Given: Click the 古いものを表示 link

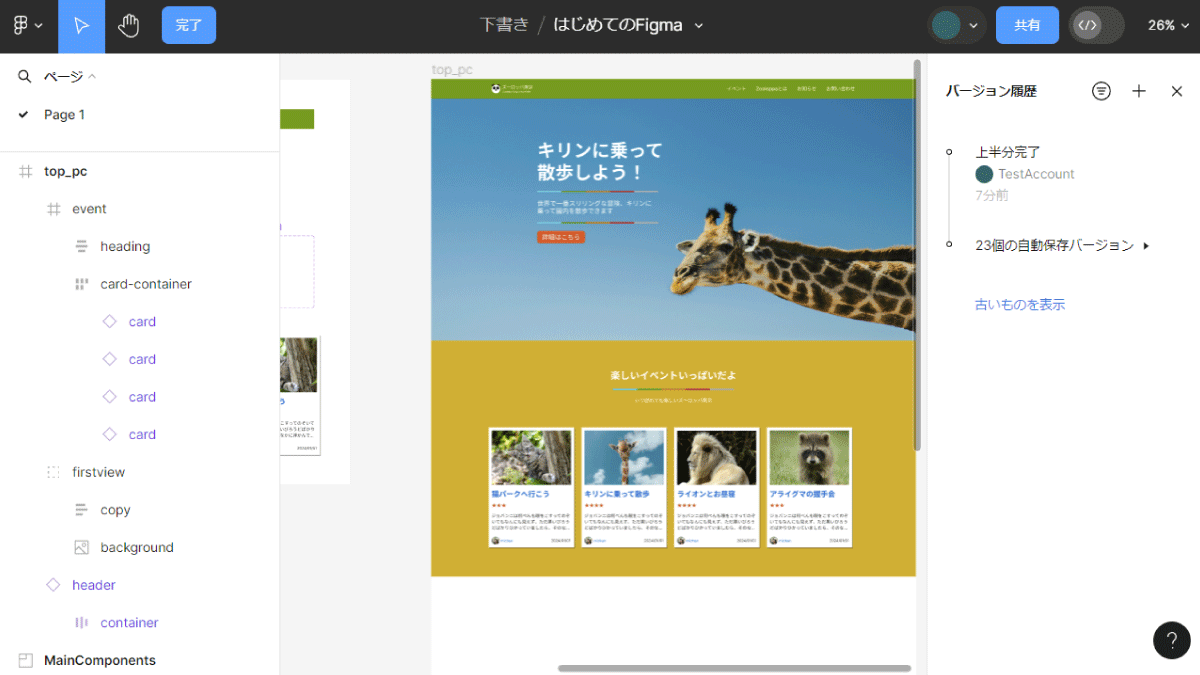Looking at the screenshot, I should [x=1020, y=305].
